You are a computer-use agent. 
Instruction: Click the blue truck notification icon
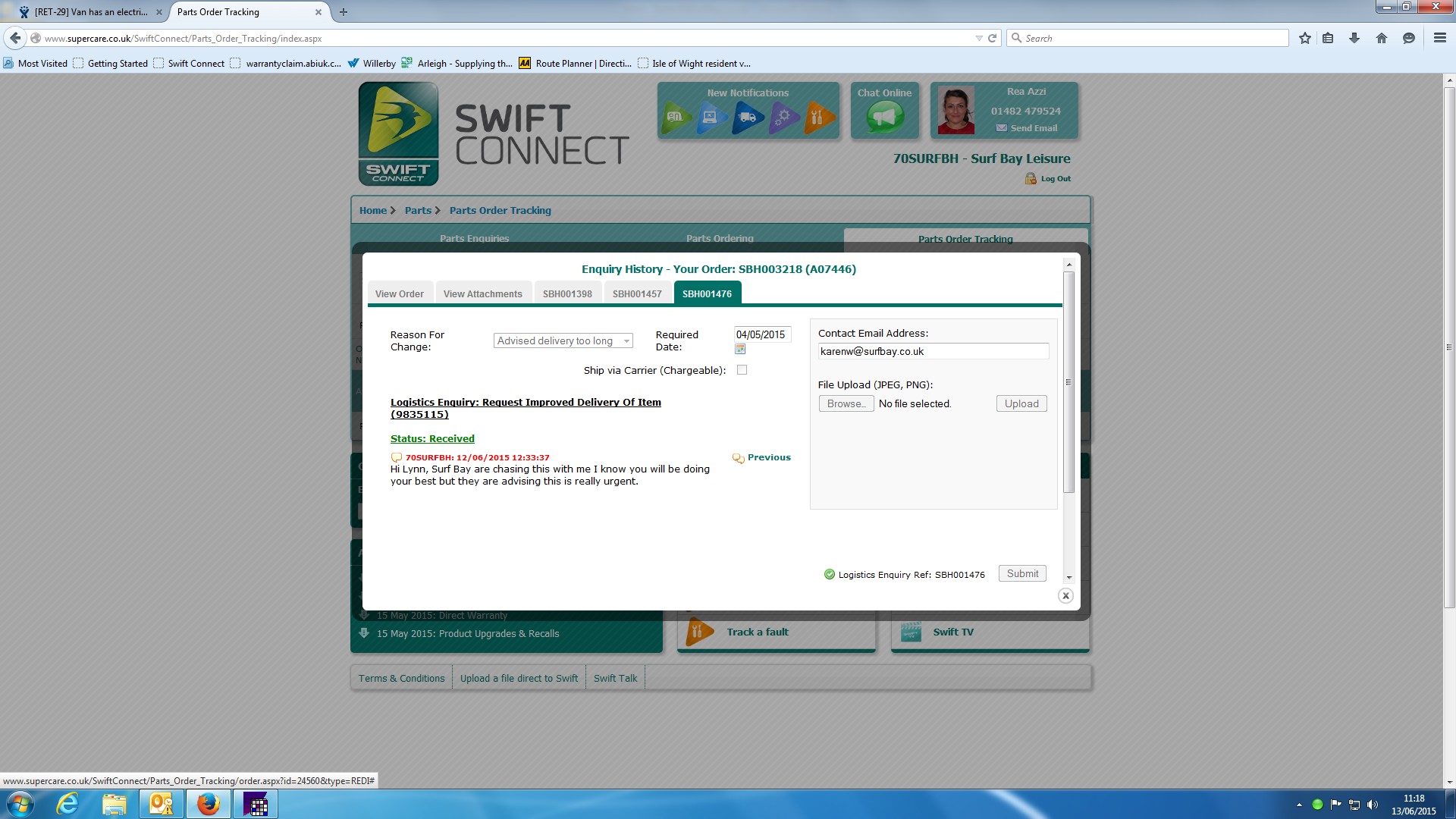coord(748,118)
